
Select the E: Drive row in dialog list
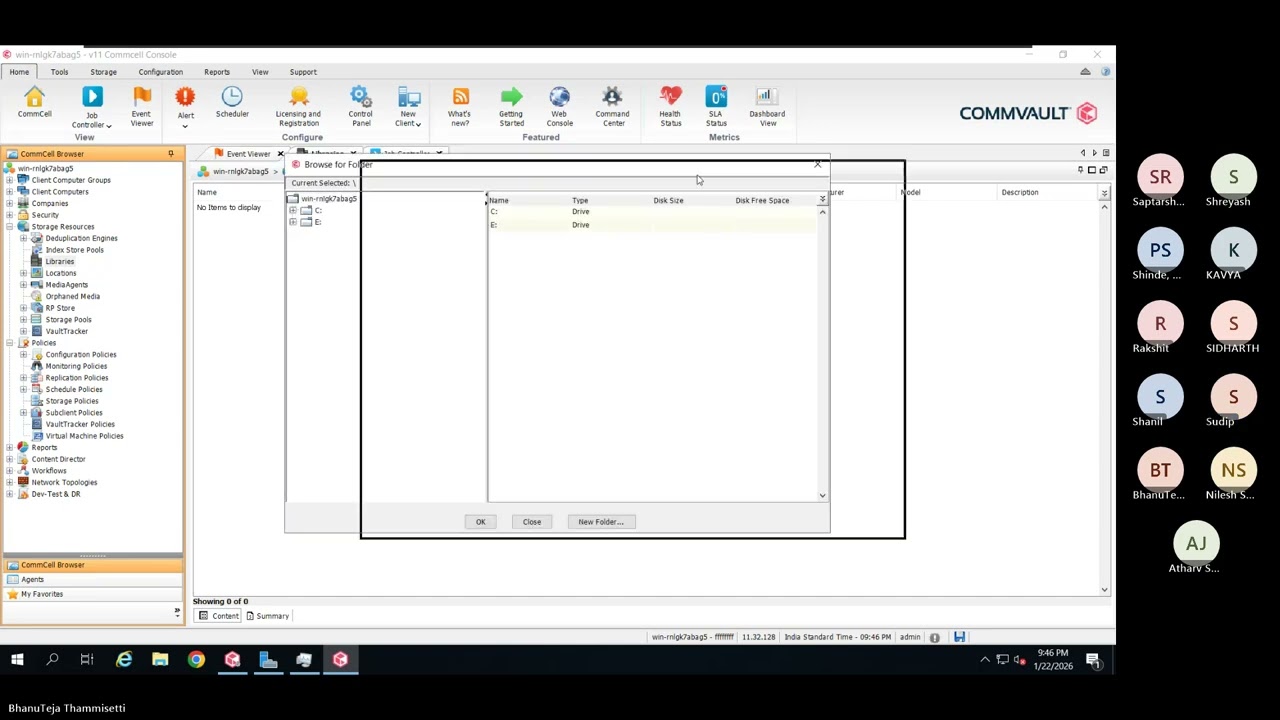tap(652, 225)
